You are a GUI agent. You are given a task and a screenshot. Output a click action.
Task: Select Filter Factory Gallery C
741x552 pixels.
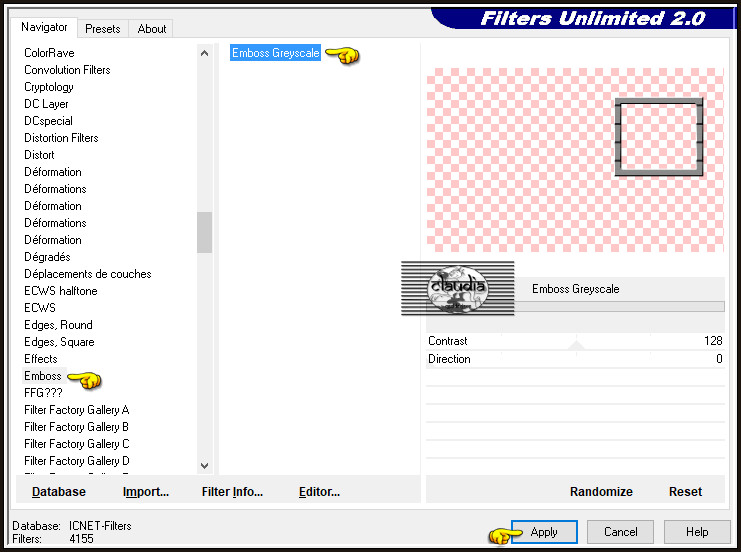point(77,444)
